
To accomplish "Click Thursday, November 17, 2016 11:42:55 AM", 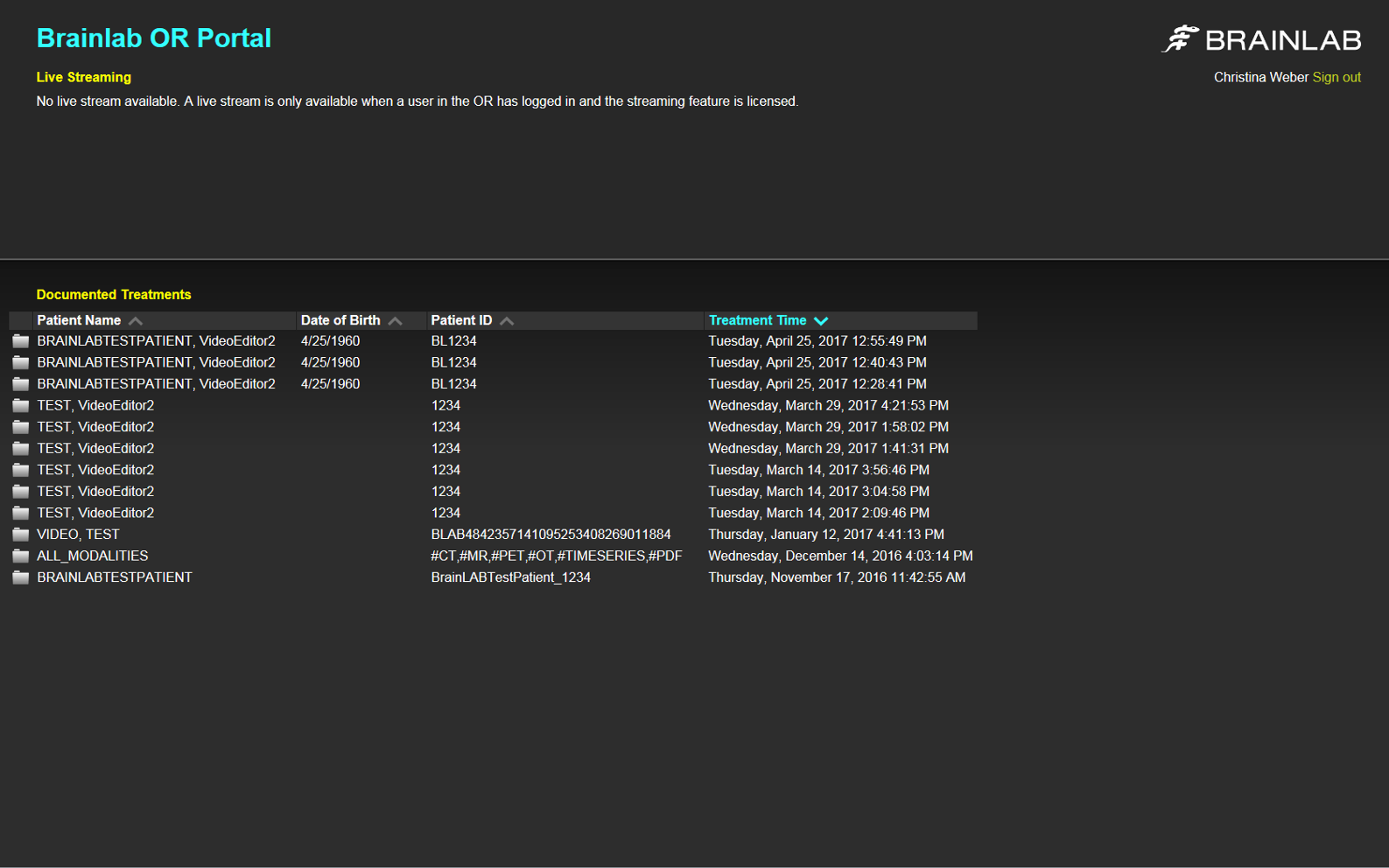I will (838, 577).
